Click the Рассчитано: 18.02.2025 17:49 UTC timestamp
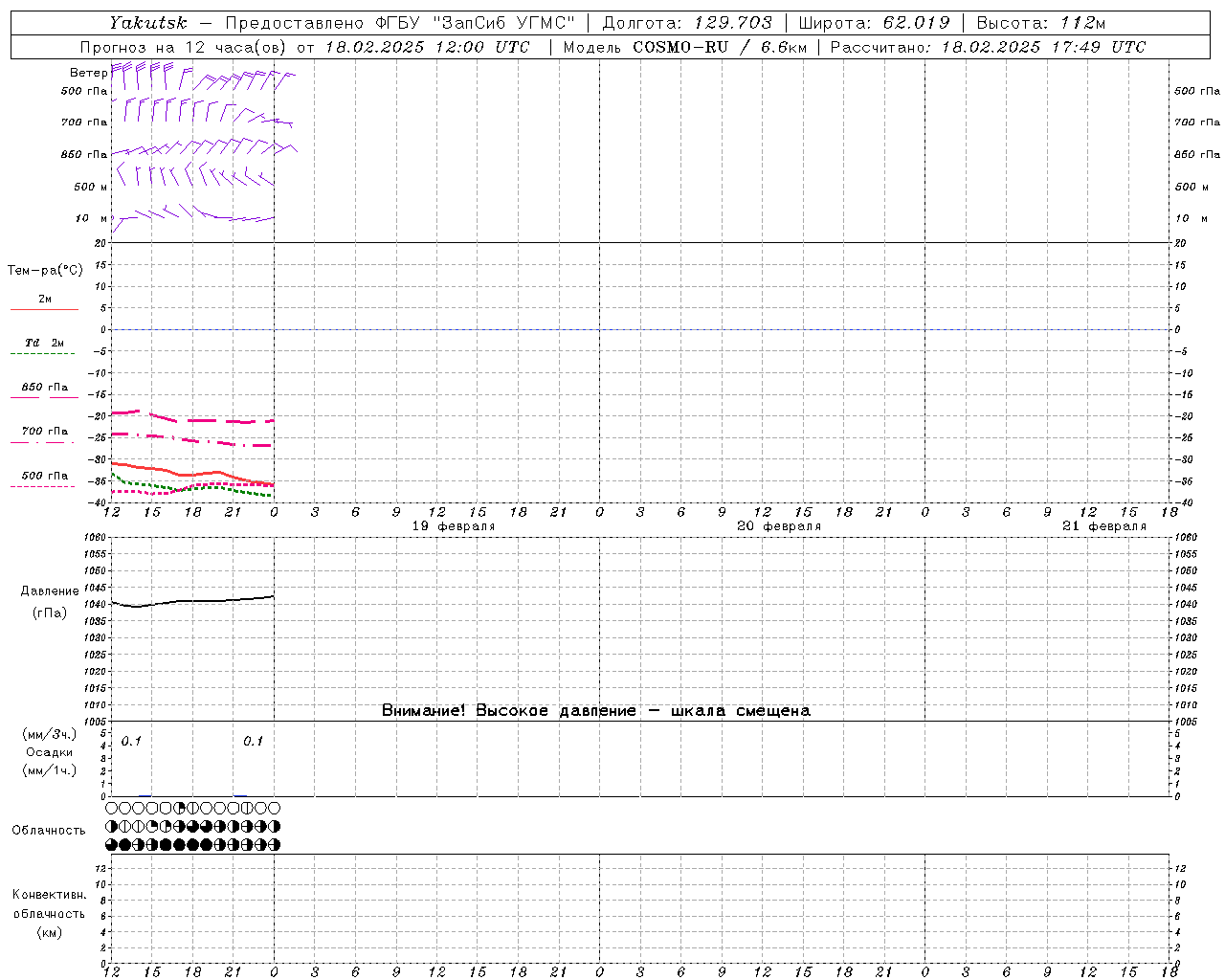 point(988,47)
